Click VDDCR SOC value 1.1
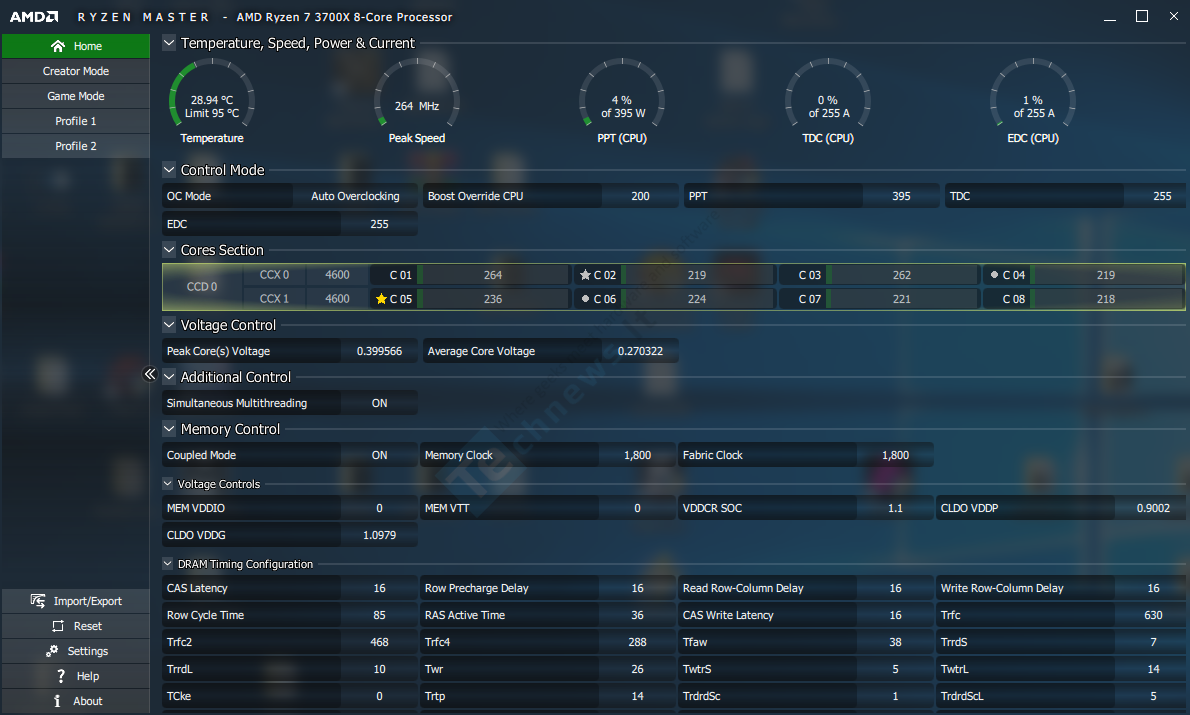The width and height of the screenshot is (1190, 715). (896, 509)
